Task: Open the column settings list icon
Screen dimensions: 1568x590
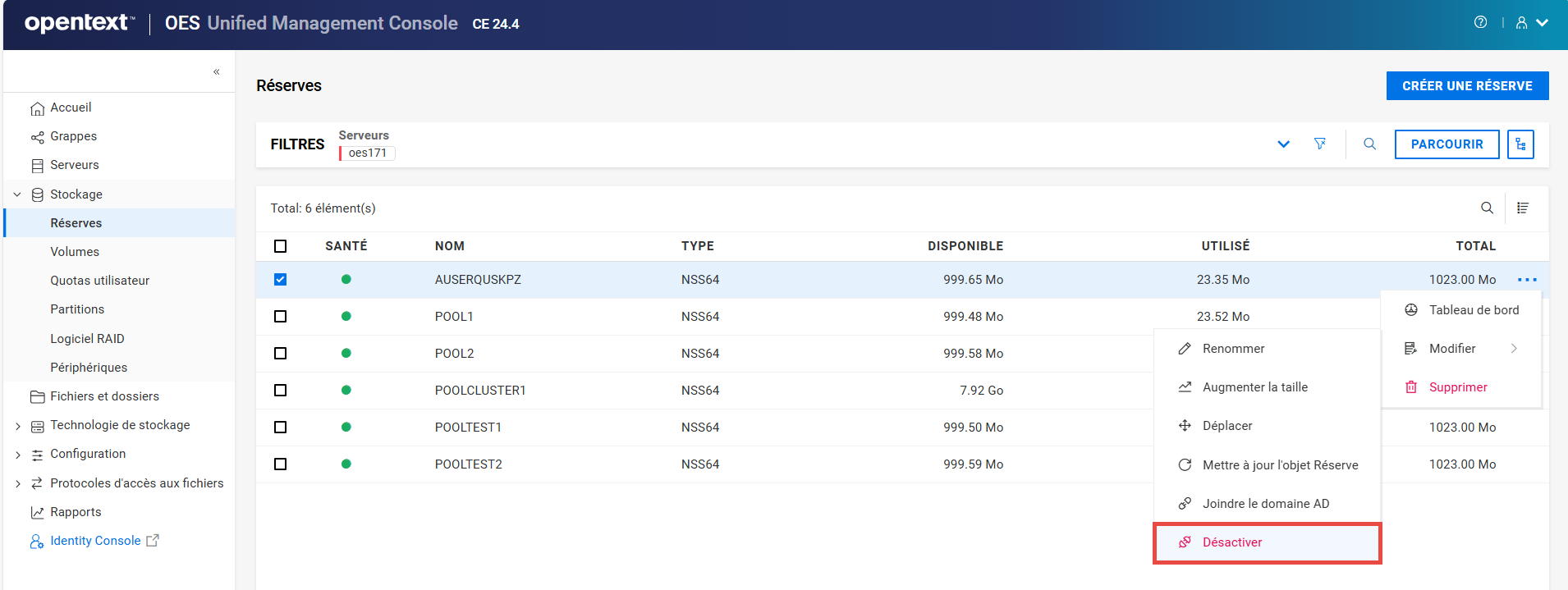Action: coord(1523,208)
